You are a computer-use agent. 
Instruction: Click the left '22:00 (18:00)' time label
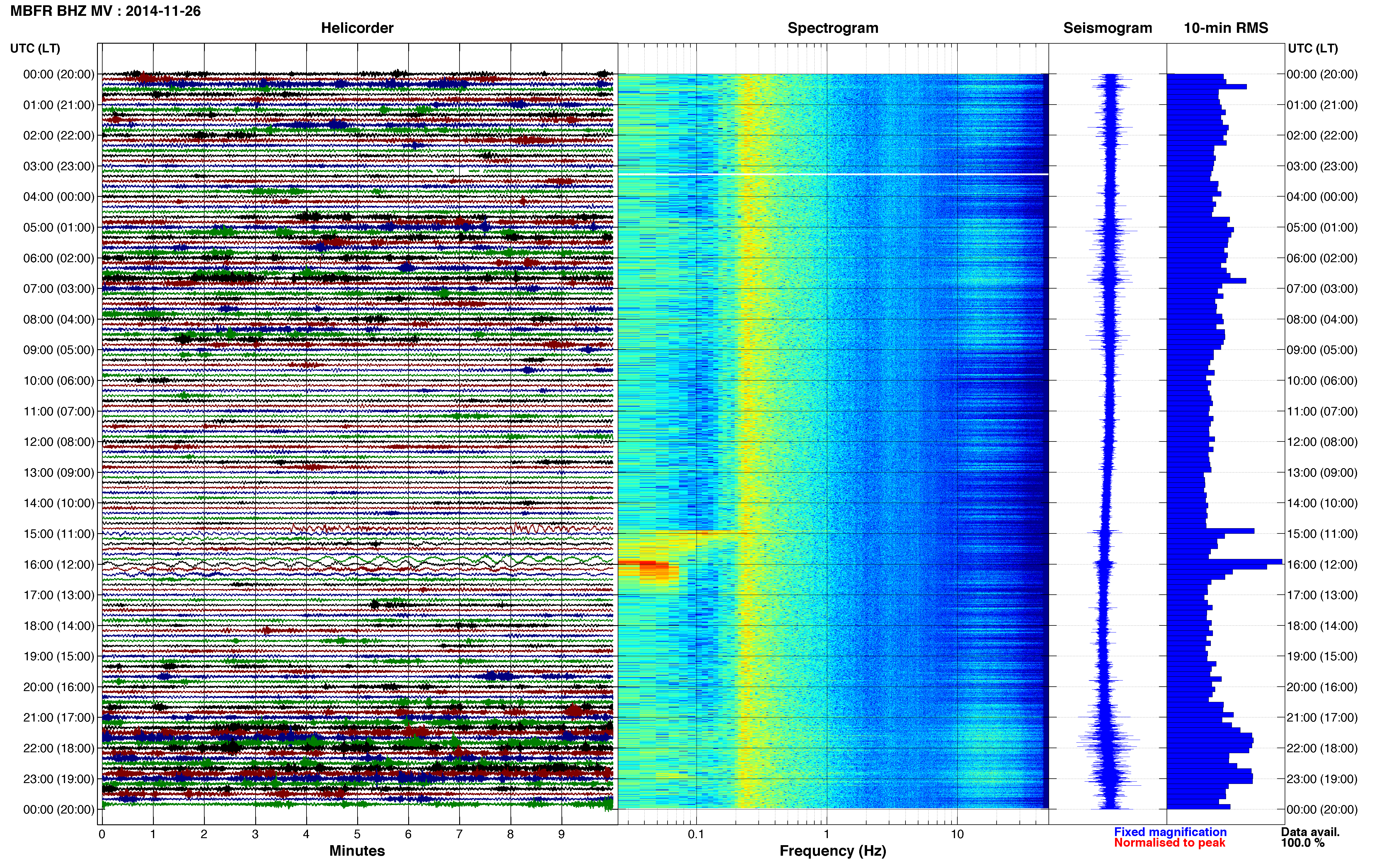59,748
